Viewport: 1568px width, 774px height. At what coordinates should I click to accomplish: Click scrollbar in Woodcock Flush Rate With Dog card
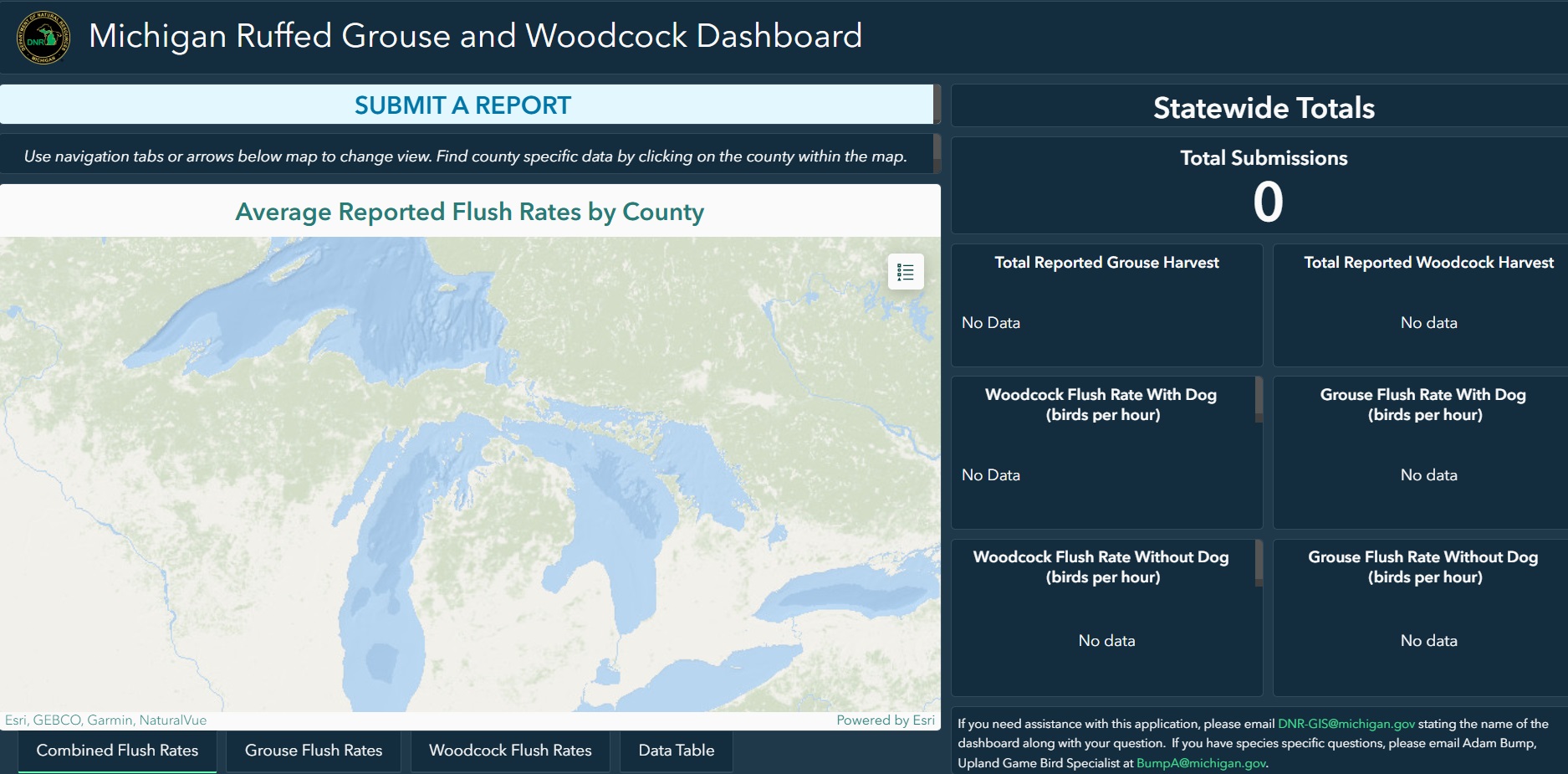point(1259,399)
